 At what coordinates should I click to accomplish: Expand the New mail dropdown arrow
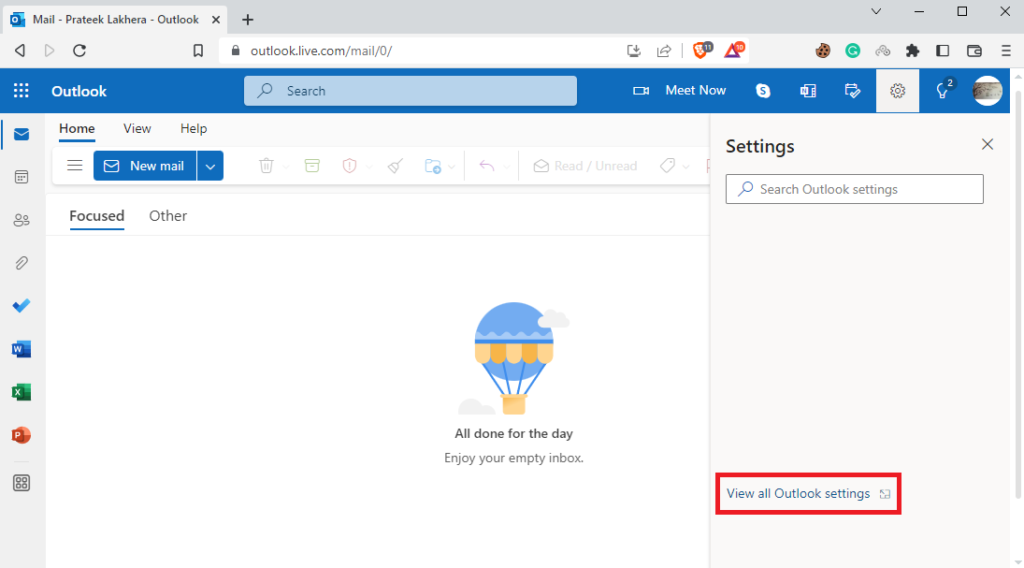pos(210,166)
